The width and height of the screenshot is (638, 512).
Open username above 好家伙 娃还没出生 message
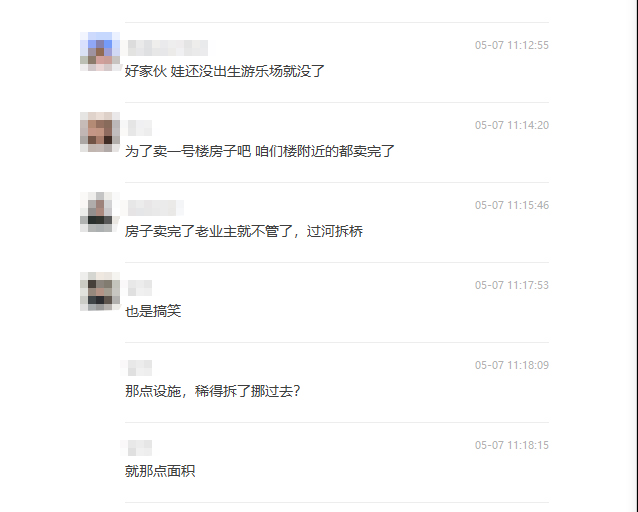point(168,48)
